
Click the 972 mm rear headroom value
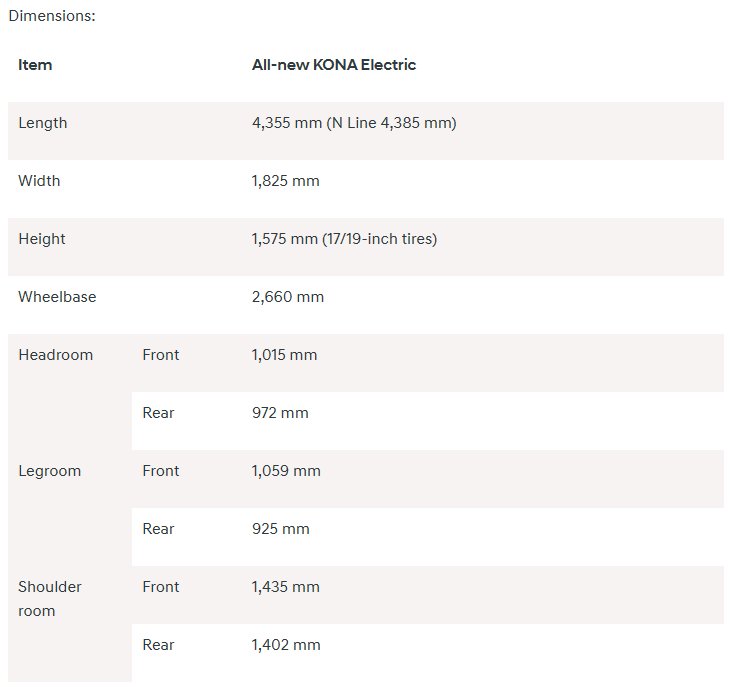280,413
